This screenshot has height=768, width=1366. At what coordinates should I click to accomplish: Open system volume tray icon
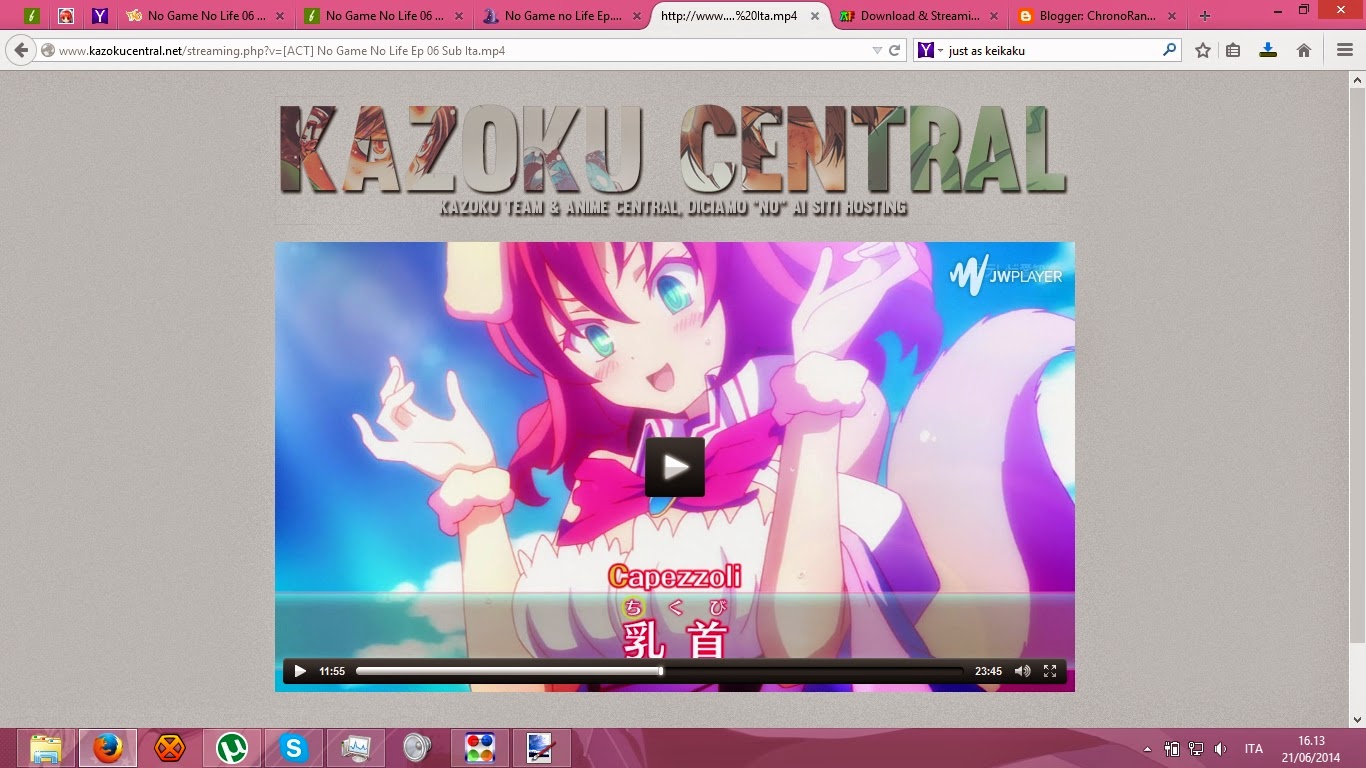coord(1220,749)
